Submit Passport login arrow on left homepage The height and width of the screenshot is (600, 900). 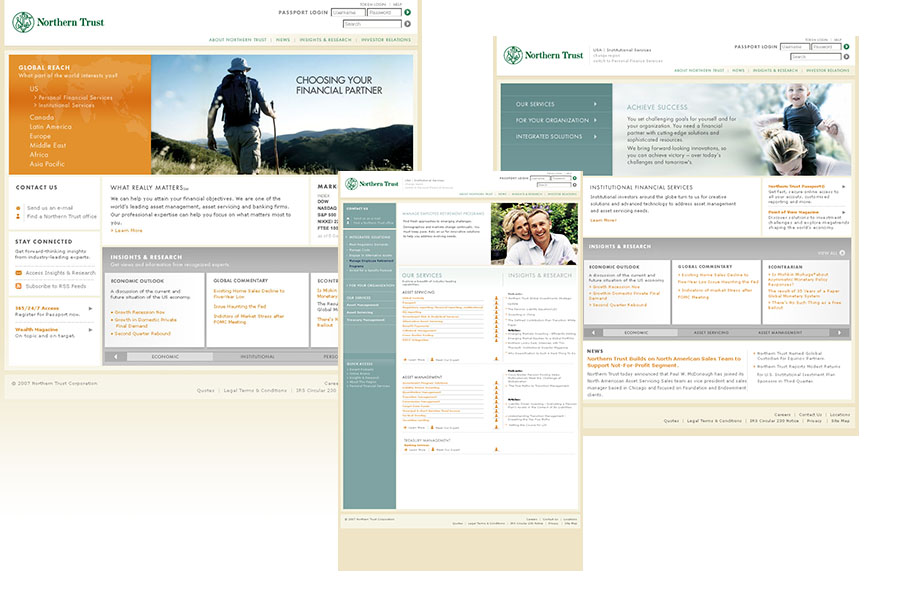(x=408, y=12)
